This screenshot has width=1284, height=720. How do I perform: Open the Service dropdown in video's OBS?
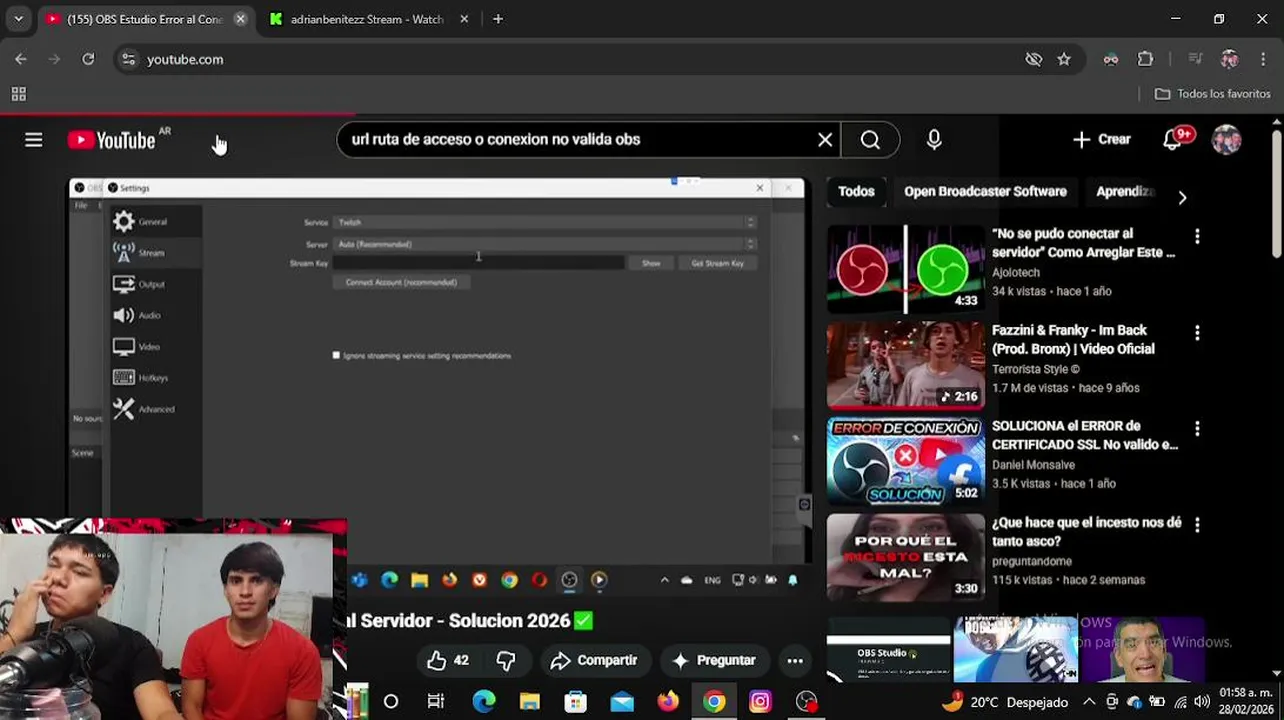pos(546,223)
